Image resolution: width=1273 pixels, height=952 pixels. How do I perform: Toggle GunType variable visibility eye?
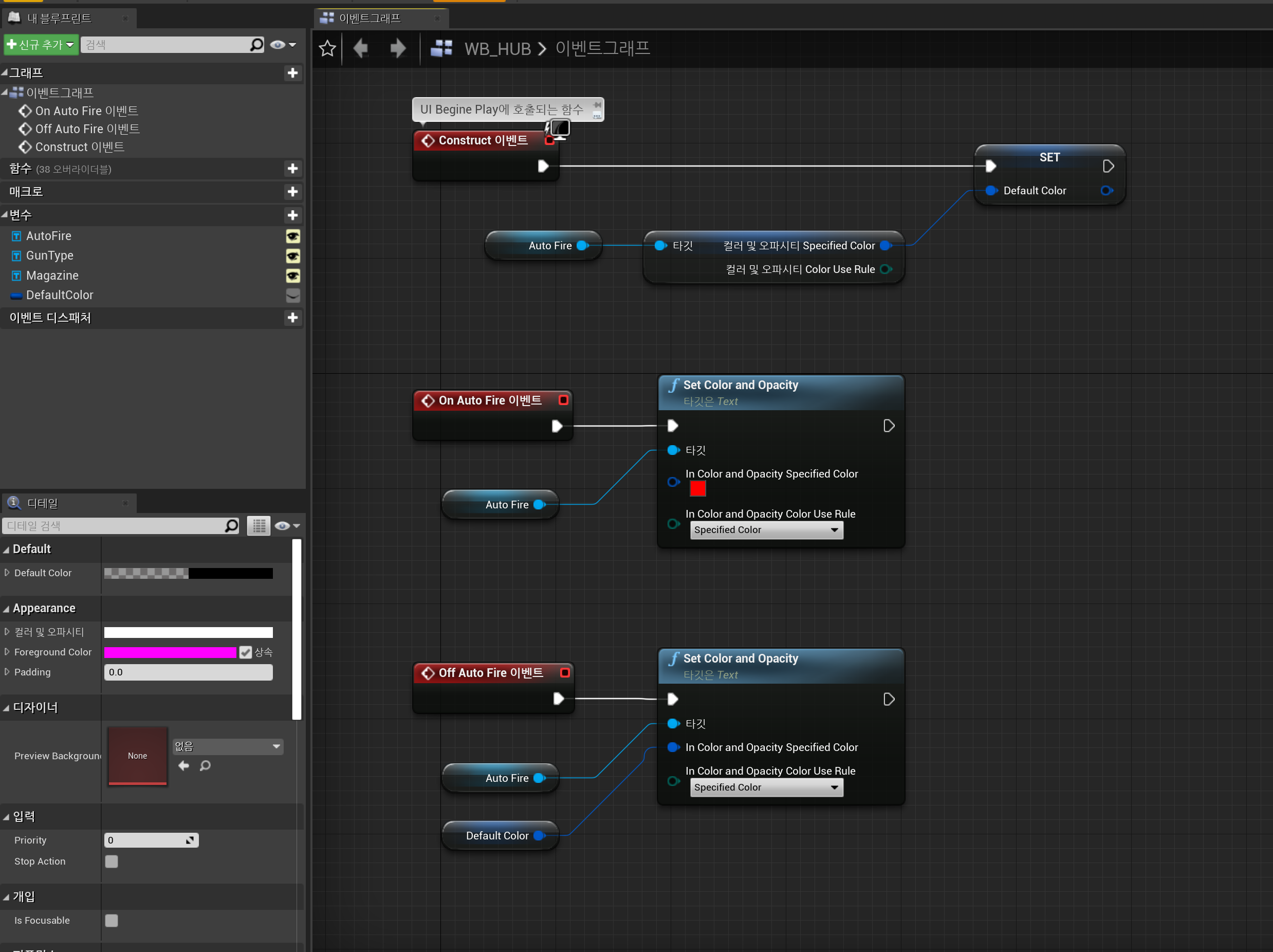click(x=293, y=255)
